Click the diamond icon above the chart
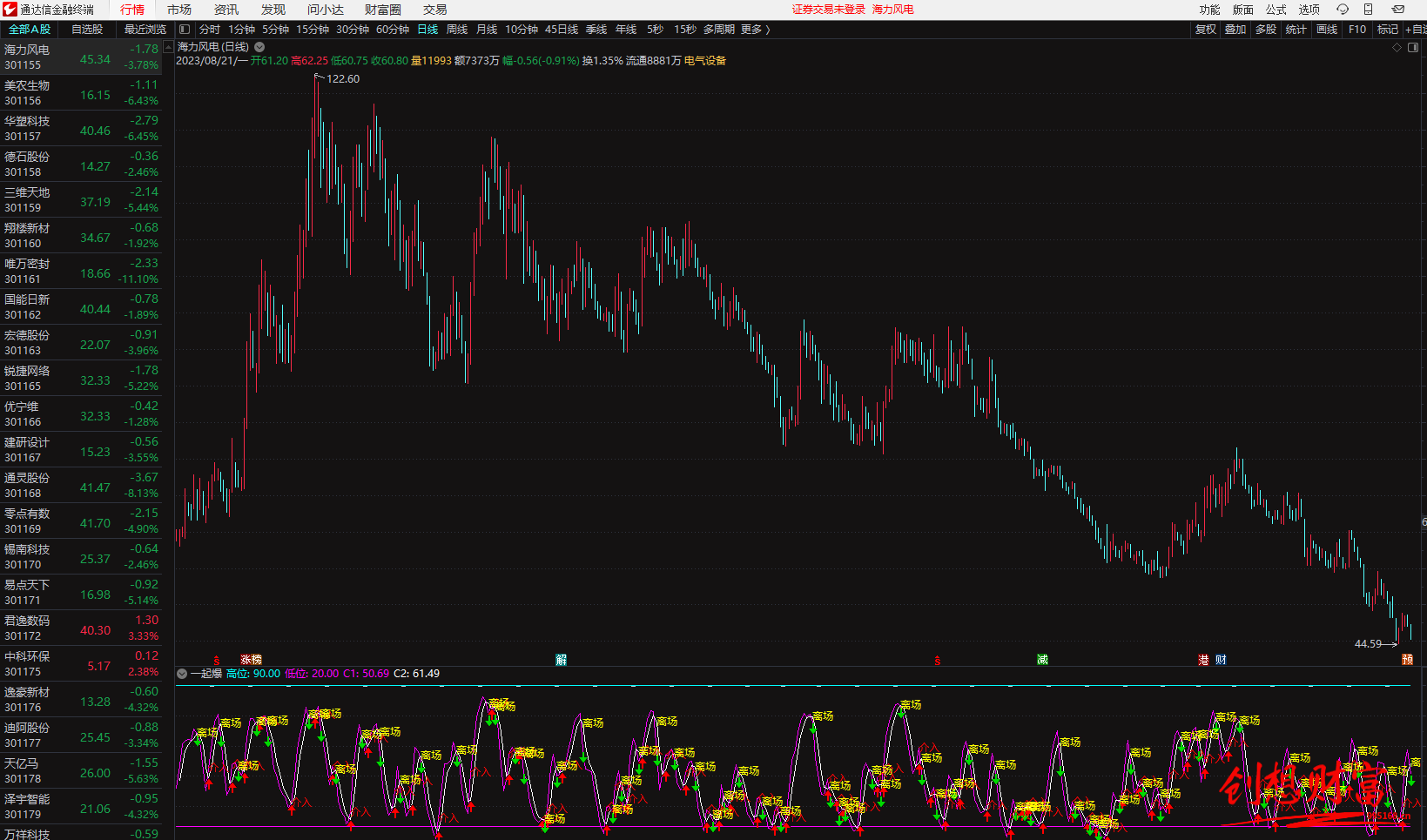 coord(1397,47)
